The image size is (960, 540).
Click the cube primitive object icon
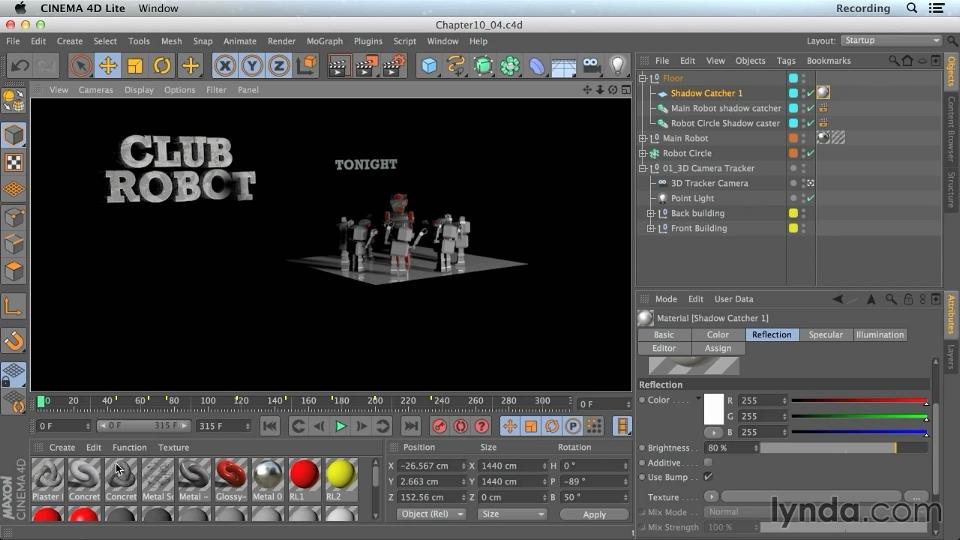429,66
